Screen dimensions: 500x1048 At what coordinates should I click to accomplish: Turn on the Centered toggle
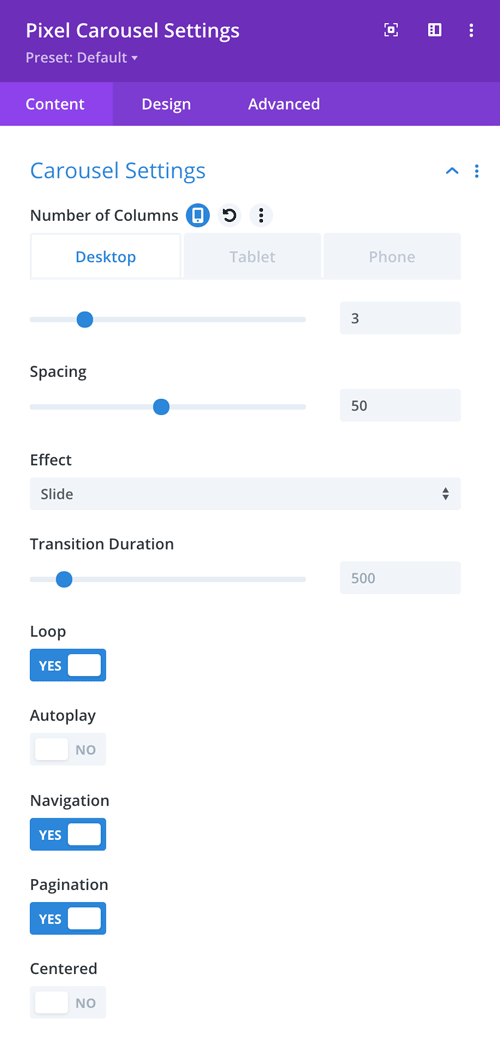(68, 1003)
